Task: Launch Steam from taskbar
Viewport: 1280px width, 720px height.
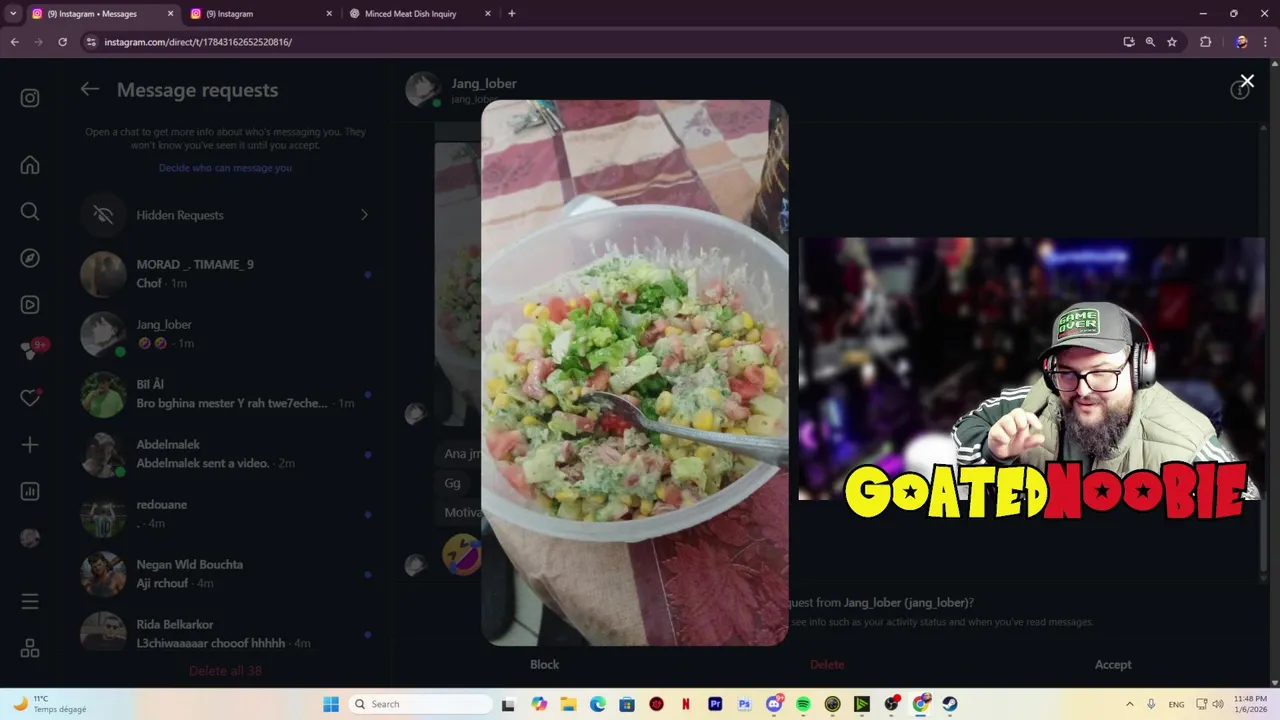Action: 950,704
